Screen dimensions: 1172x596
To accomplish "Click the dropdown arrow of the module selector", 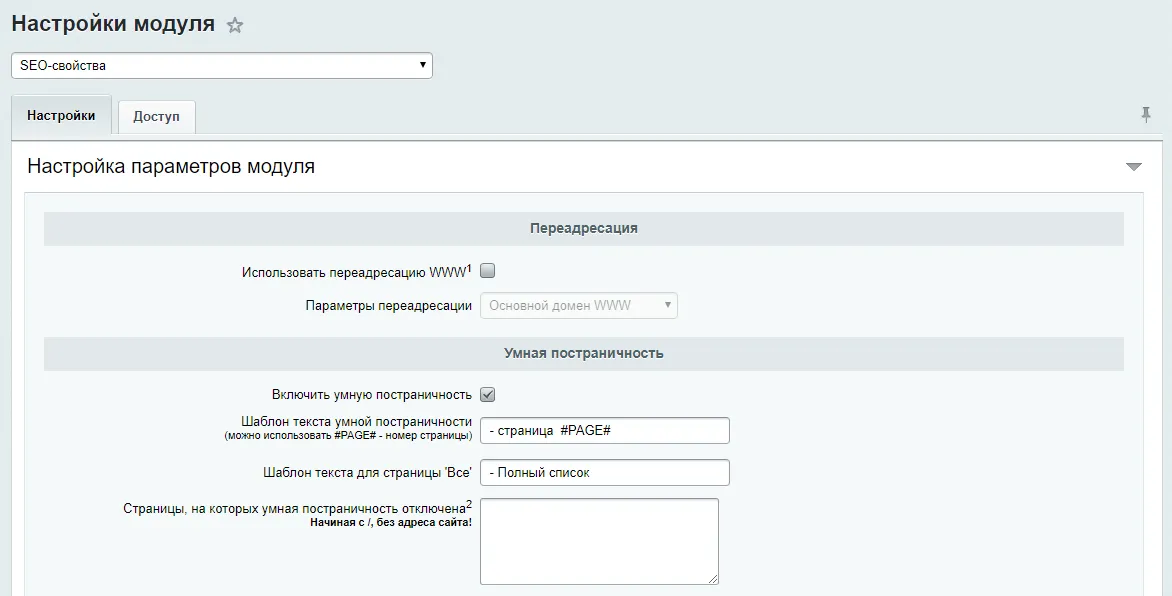I will [423, 65].
